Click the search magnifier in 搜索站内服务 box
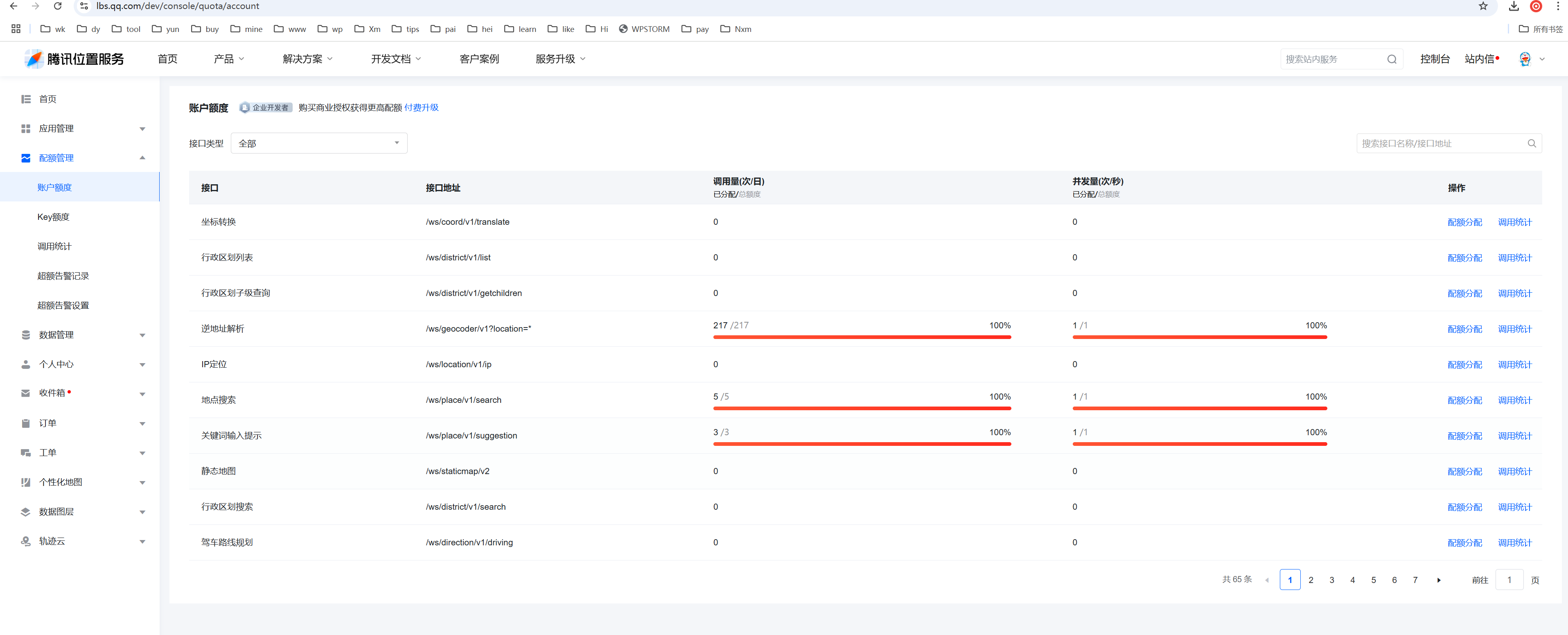Viewport: 1568px width, 635px height. (x=1392, y=59)
